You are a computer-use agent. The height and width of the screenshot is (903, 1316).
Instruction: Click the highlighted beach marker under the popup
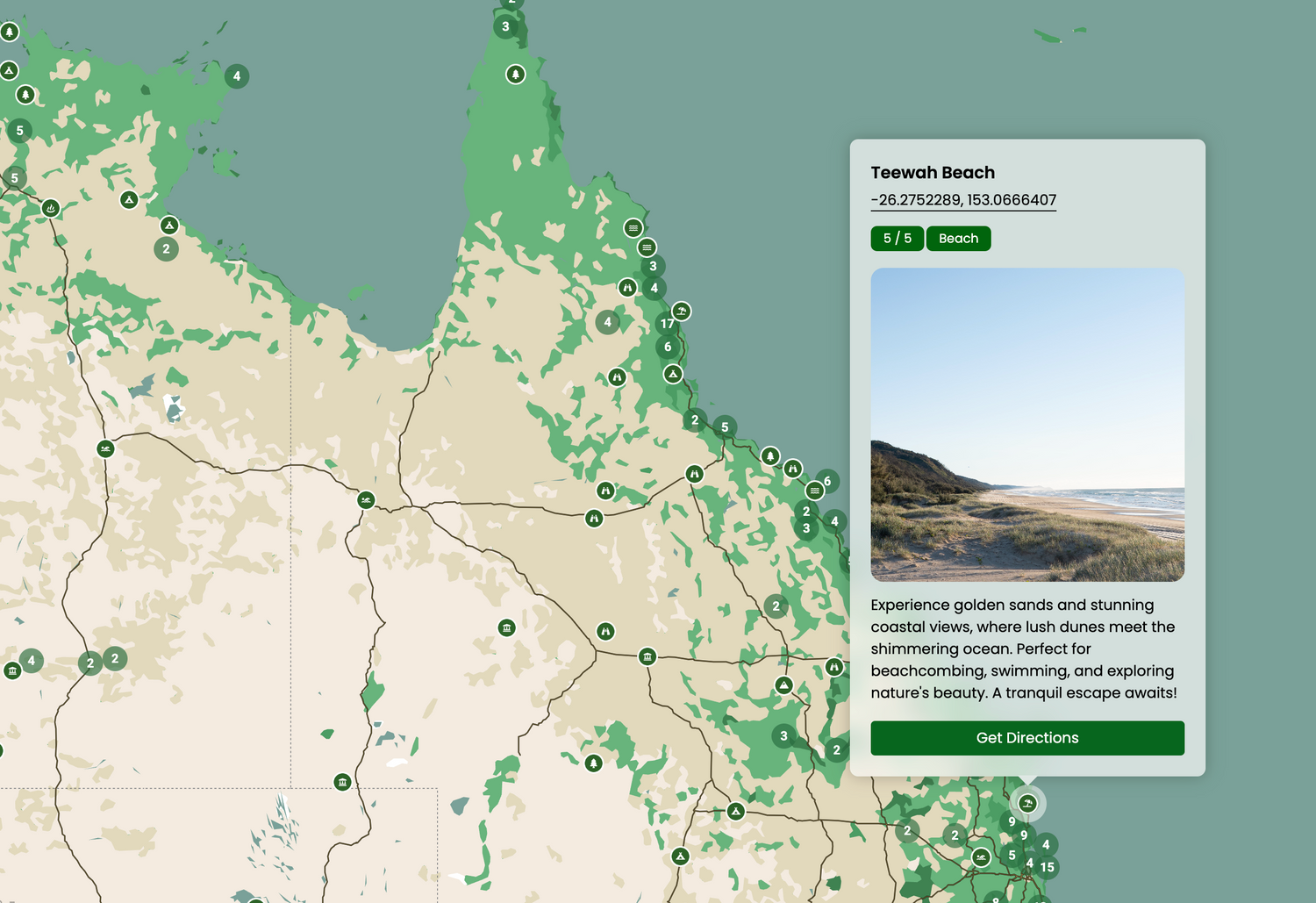click(1027, 803)
